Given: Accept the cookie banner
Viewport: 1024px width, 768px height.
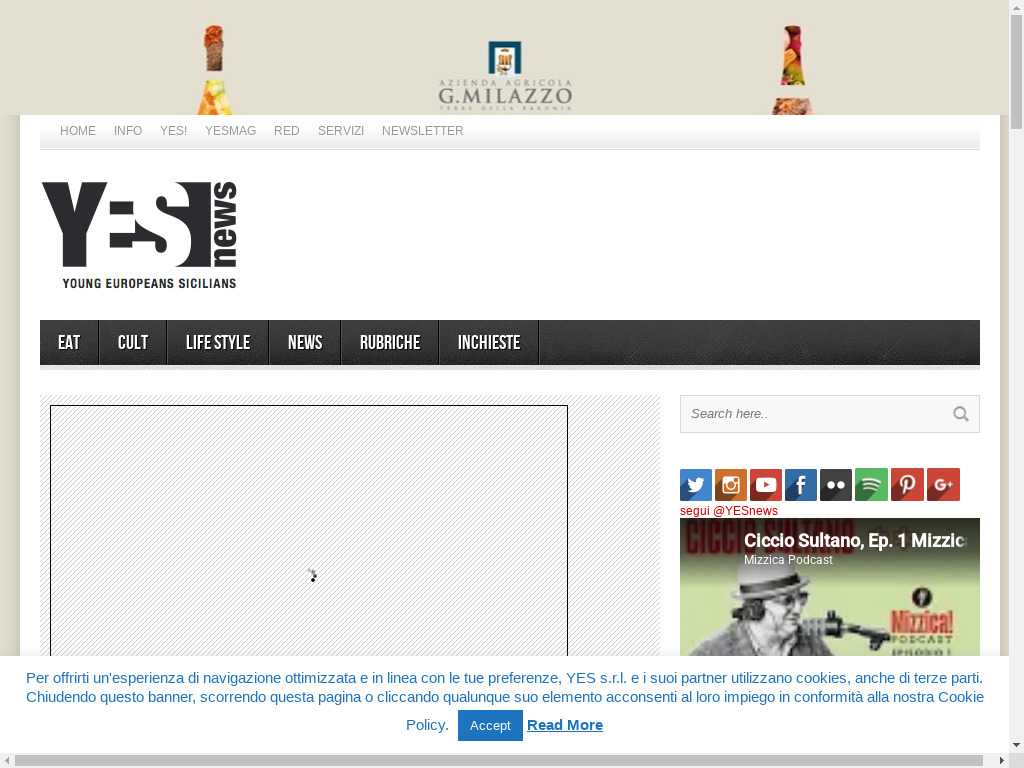Looking at the screenshot, I should tap(490, 726).
